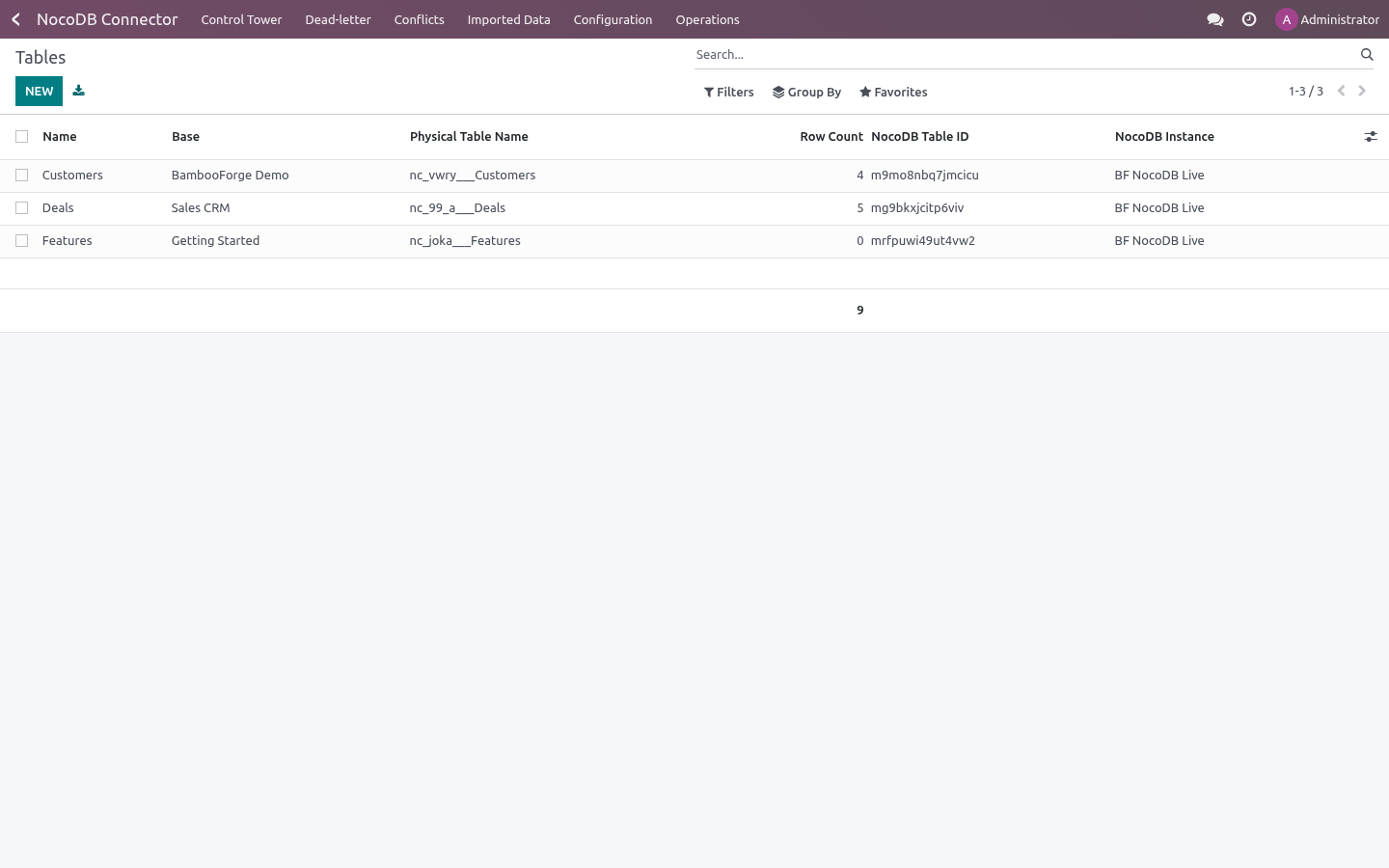Click the back arrow beside NocoDB Connector
The height and width of the screenshot is (868, 1389).
[x=15, y=19]
